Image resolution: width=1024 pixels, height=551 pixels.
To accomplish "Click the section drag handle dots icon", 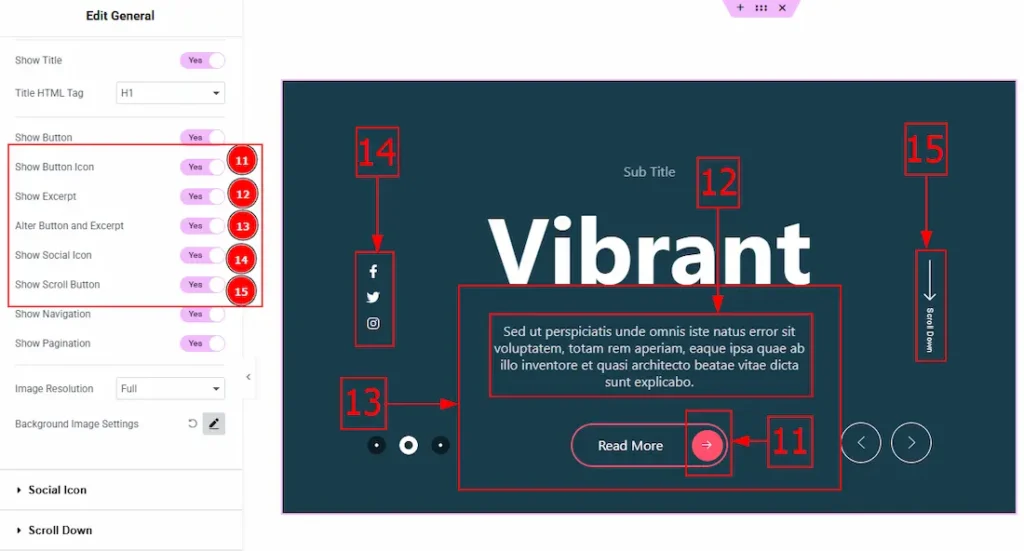I will 761,8.
